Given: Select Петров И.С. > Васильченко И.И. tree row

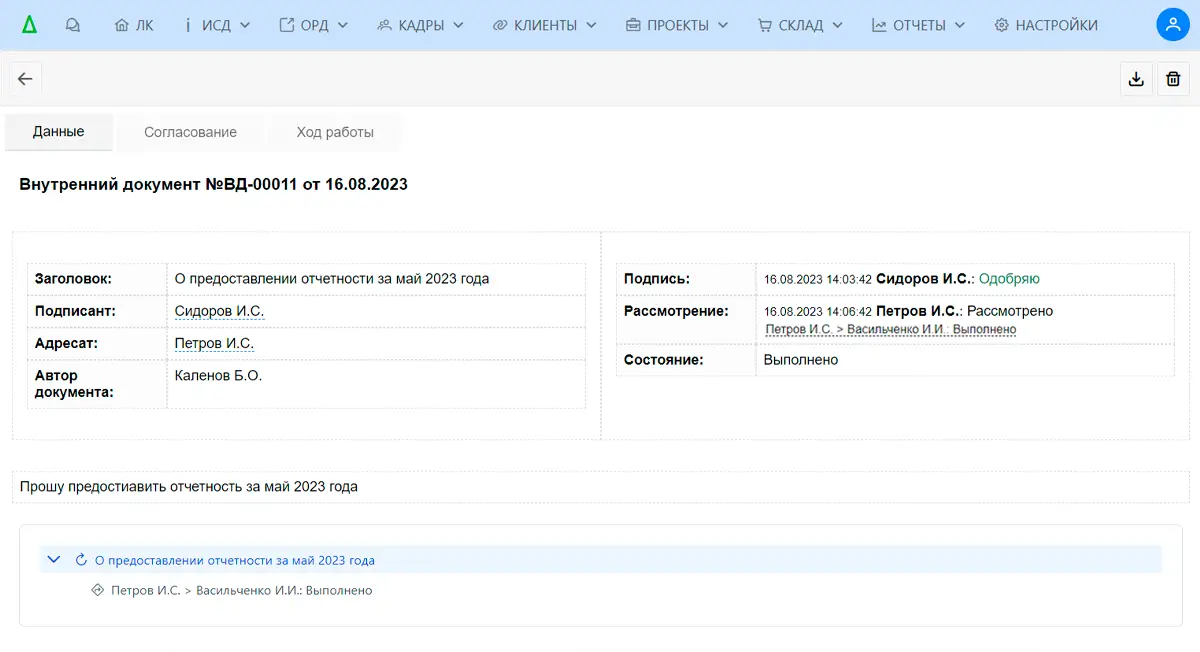Looking at the screenshot, I should tap(242, 590).
